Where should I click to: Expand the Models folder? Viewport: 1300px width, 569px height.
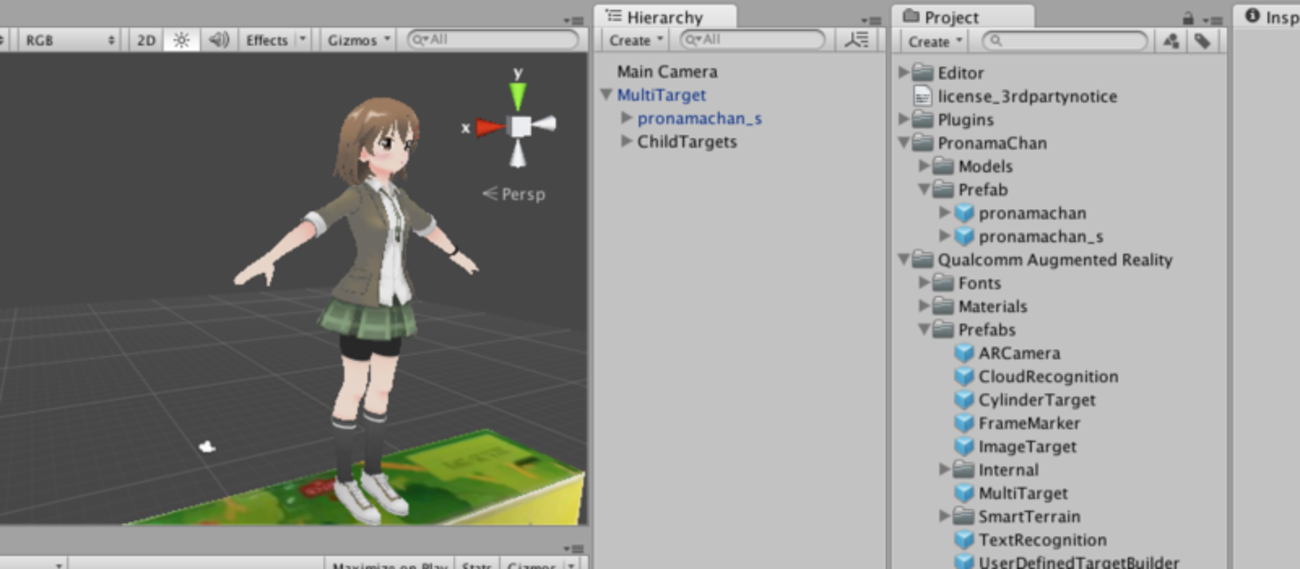pyautogui.click(x=924, y=166)
